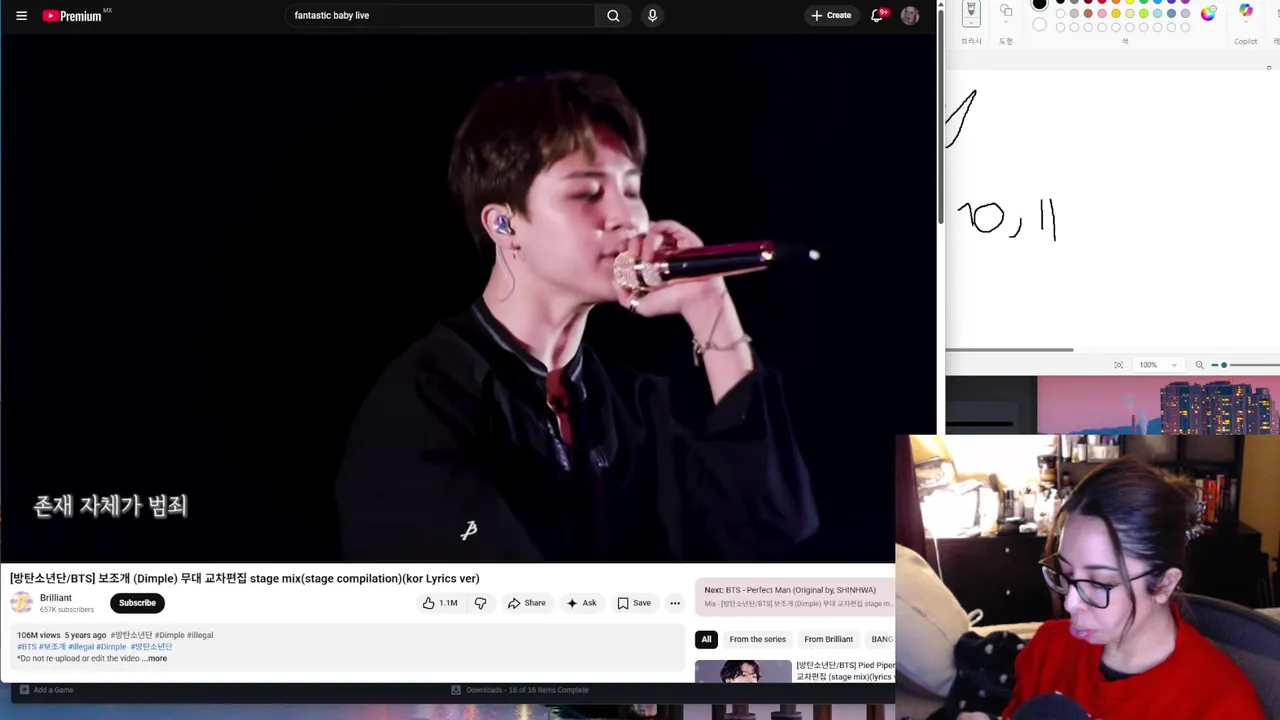The height and width of the screenshot is (720, 1280).
Task: Open the three-dot more actions menu
Action: [675, 603]
